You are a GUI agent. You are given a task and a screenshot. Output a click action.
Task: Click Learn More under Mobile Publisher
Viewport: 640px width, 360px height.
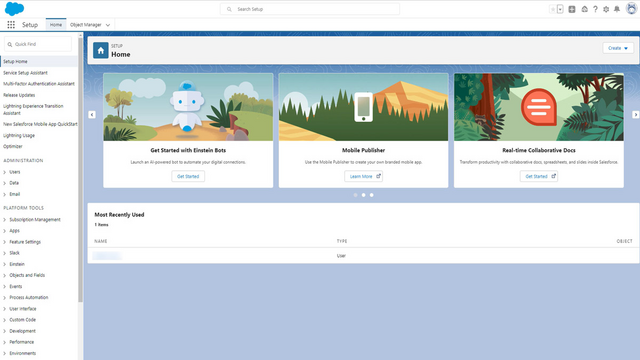pos(364,176)
